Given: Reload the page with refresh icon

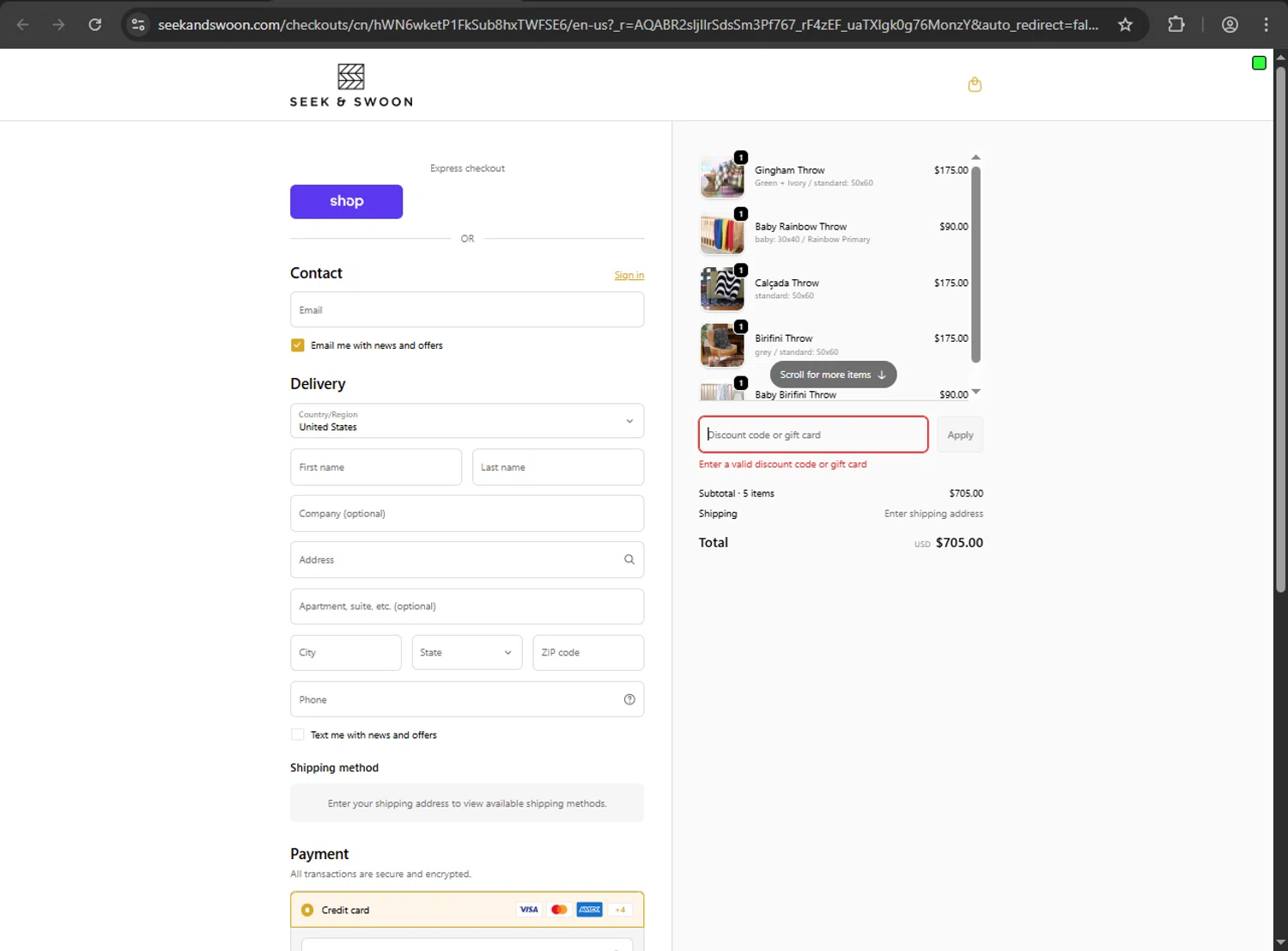Looking at the screenshot, I should tap(95, 24).
